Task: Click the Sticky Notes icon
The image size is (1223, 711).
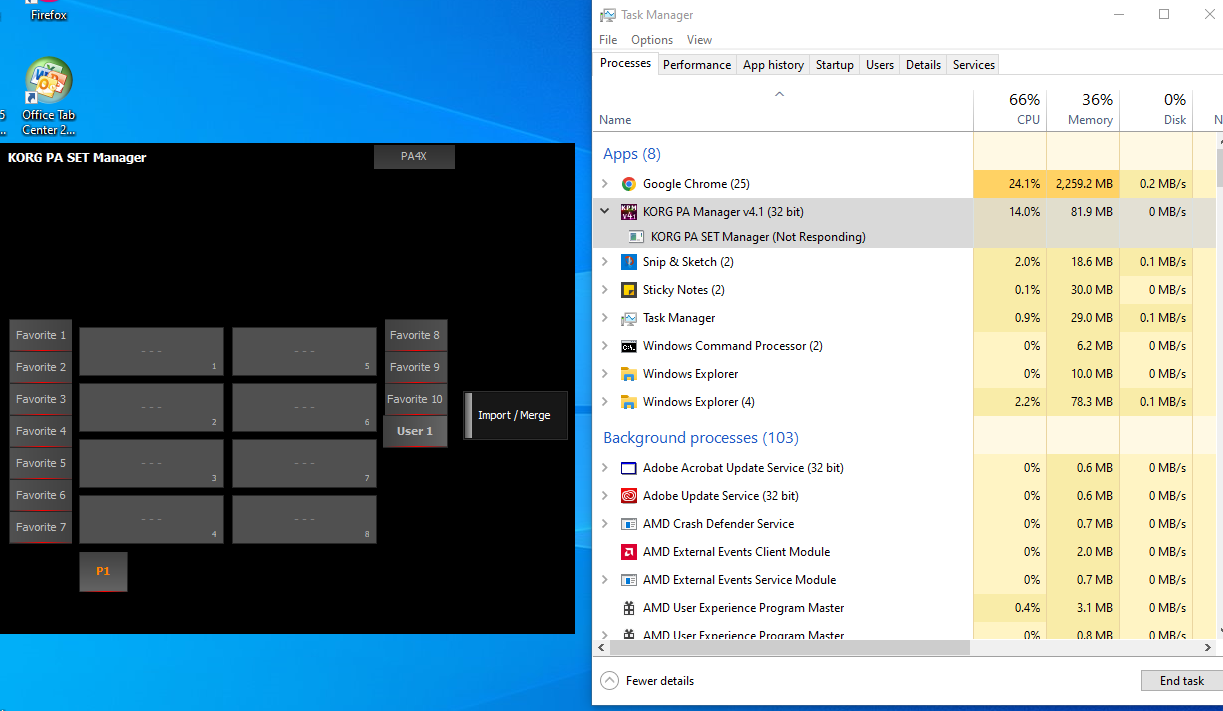Action: (x=629, y=290)
